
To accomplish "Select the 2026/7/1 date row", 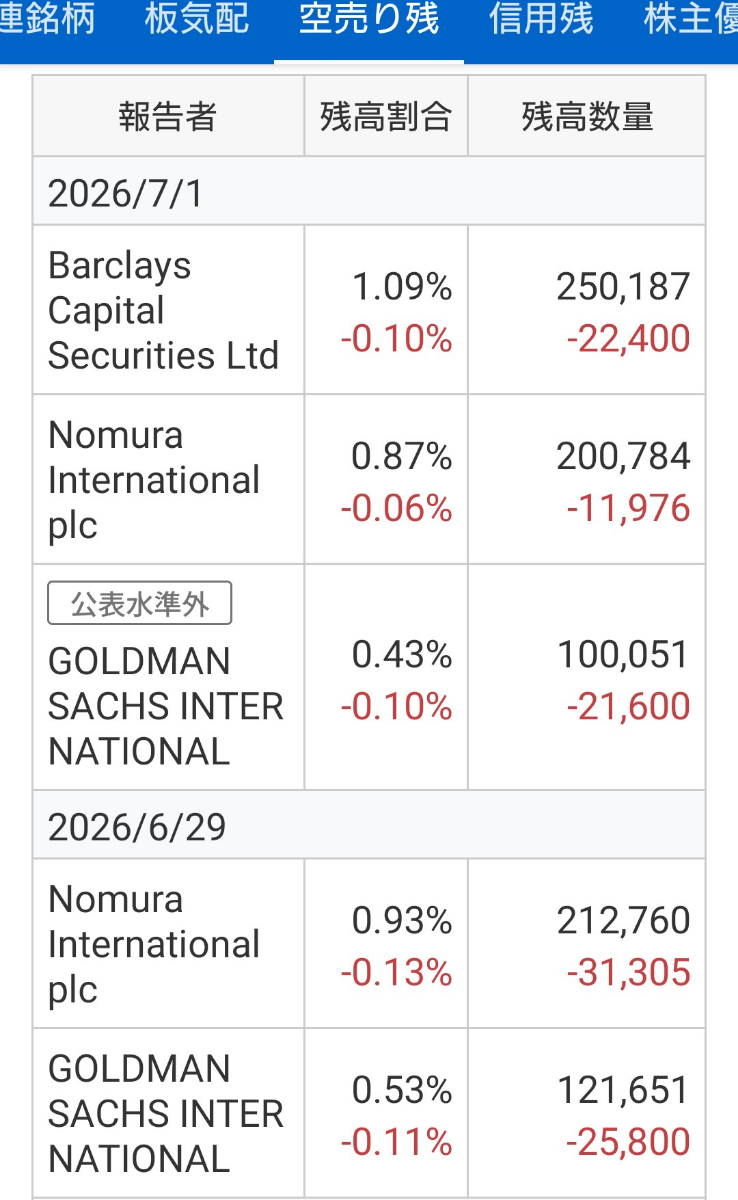I will [x=369, y=192].
